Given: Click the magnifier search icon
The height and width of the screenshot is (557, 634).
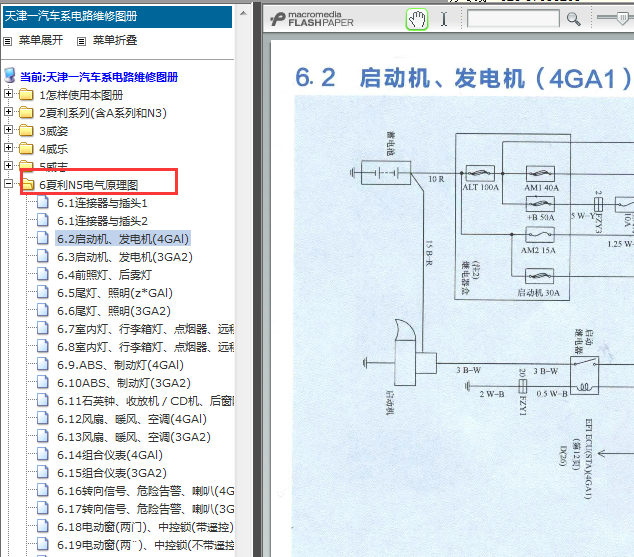Looking at the screenshot, I should point(573,19).
